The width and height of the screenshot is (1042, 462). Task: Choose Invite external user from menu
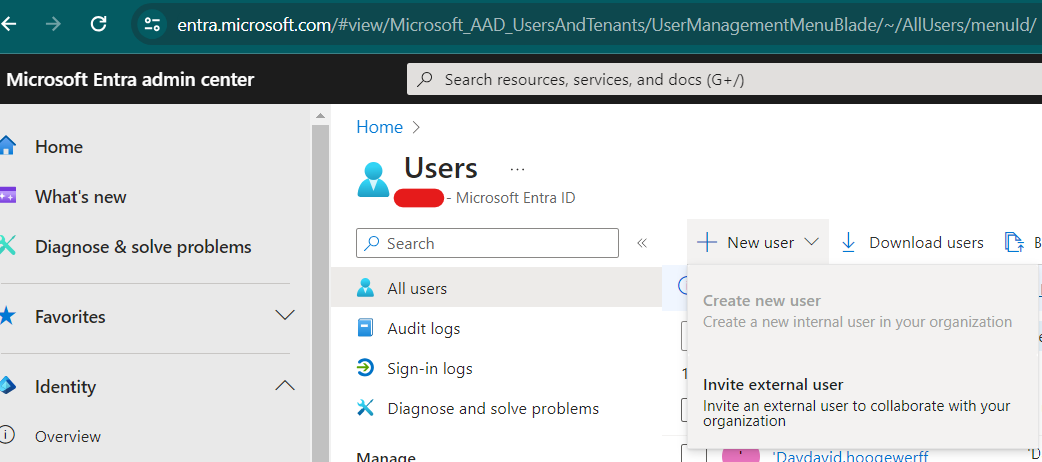[772, 385]
